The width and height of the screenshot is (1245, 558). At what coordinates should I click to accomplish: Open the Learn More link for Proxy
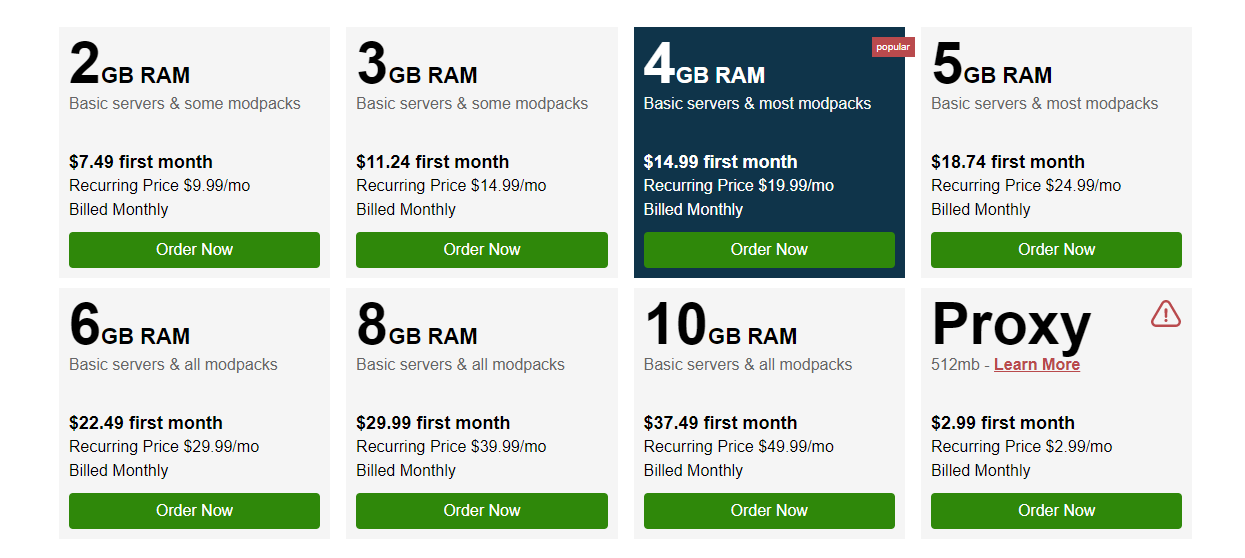(x=1037, y=365)
